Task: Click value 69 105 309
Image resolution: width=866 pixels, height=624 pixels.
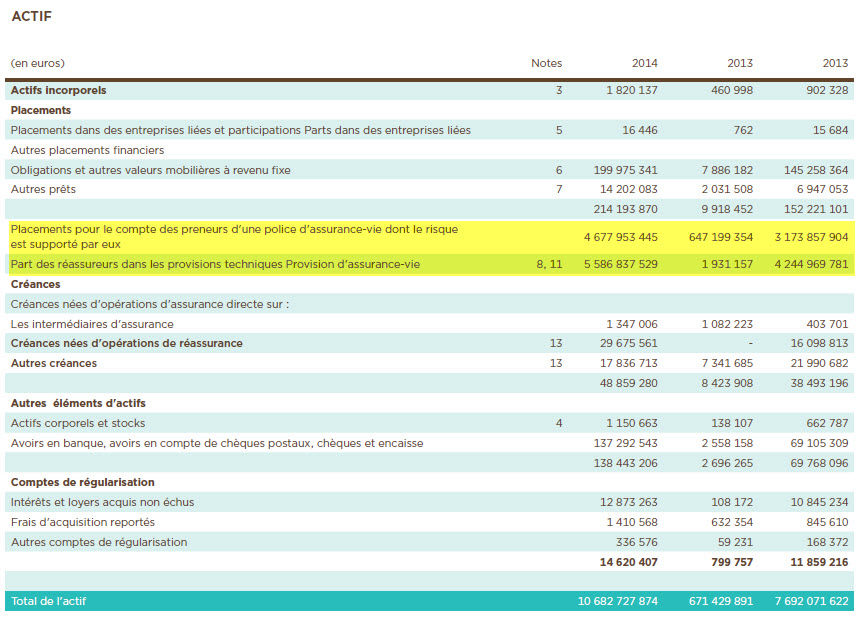Action: click(819, 443)
